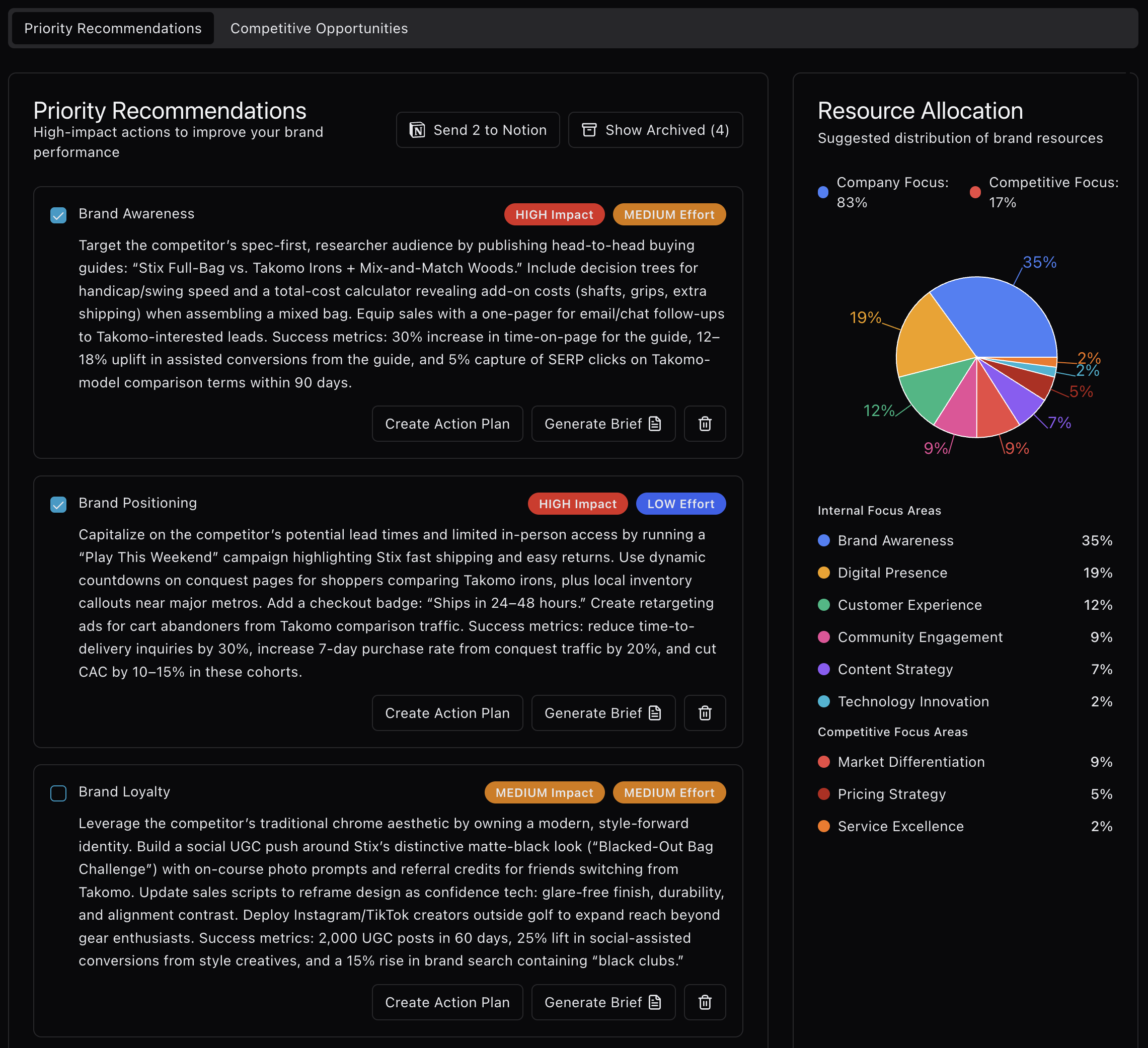The height and width of the screenshot is (1048, 1148).
Task: Uncheck the Brand Awareness checkbox
Action: (58, 215)
